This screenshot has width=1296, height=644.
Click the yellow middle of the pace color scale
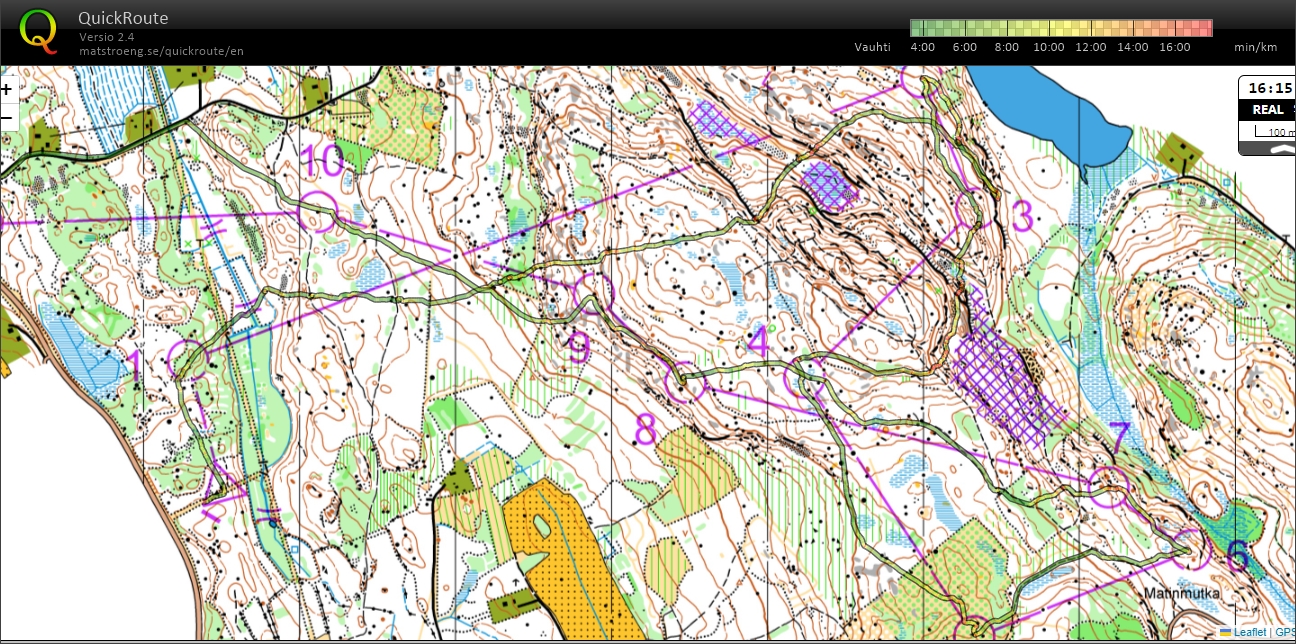coord(1060,28)
